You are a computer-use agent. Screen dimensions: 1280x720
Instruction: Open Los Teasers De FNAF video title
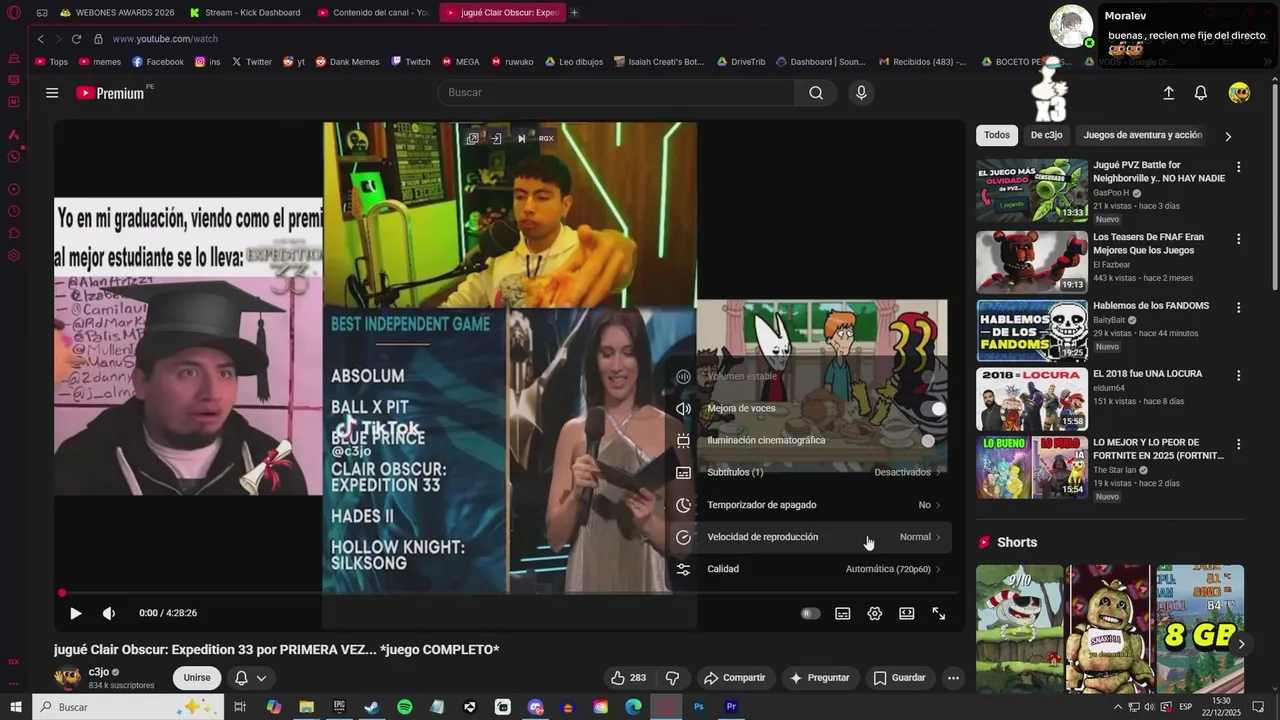click(1149, 243)
